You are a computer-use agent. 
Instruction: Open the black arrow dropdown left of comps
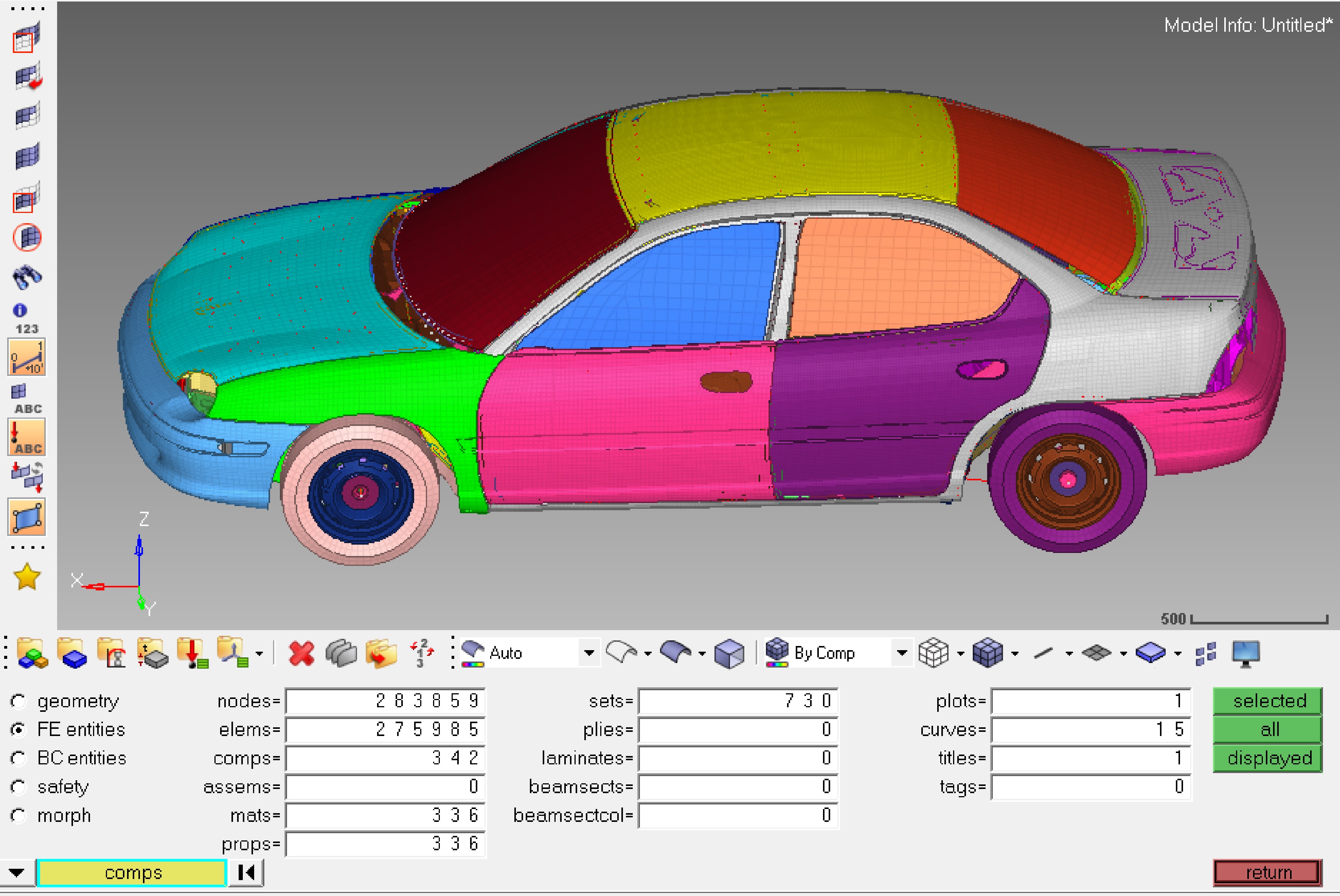pyautogui.click(x=17, y=873)
